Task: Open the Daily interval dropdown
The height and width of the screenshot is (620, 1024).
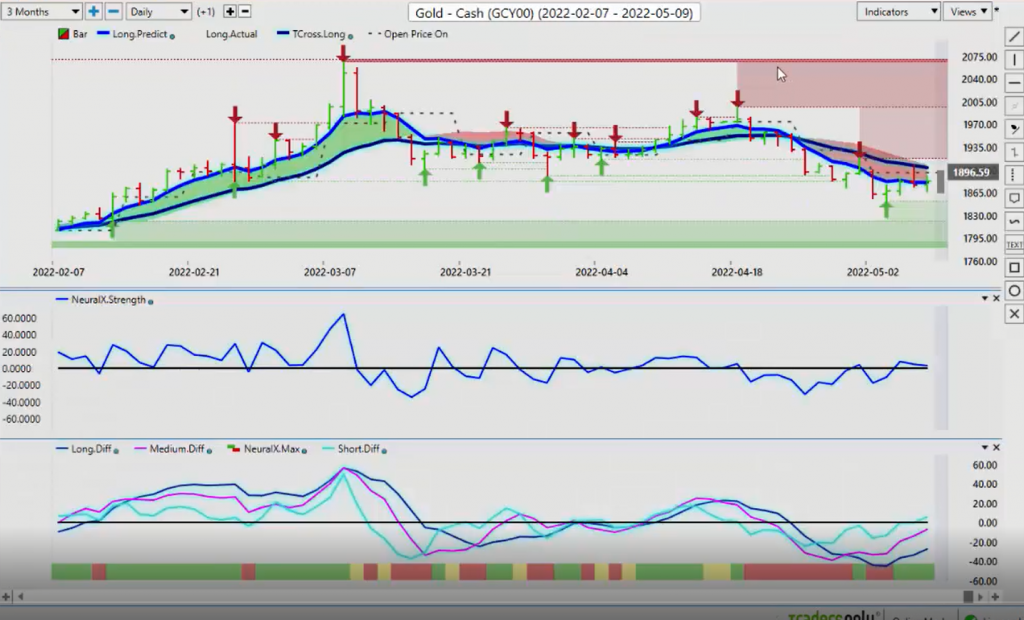Action: tap(158, 12)
